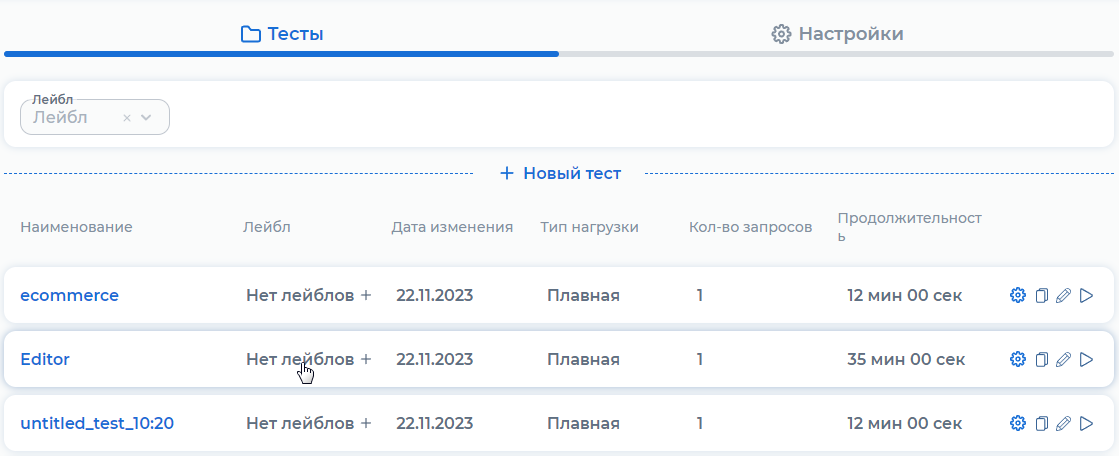The width and height of the screenshot is (1119, 456).
Task: Open the untitled_test_10:20 link
Action: pyautogui.click(x=97, y=424)
